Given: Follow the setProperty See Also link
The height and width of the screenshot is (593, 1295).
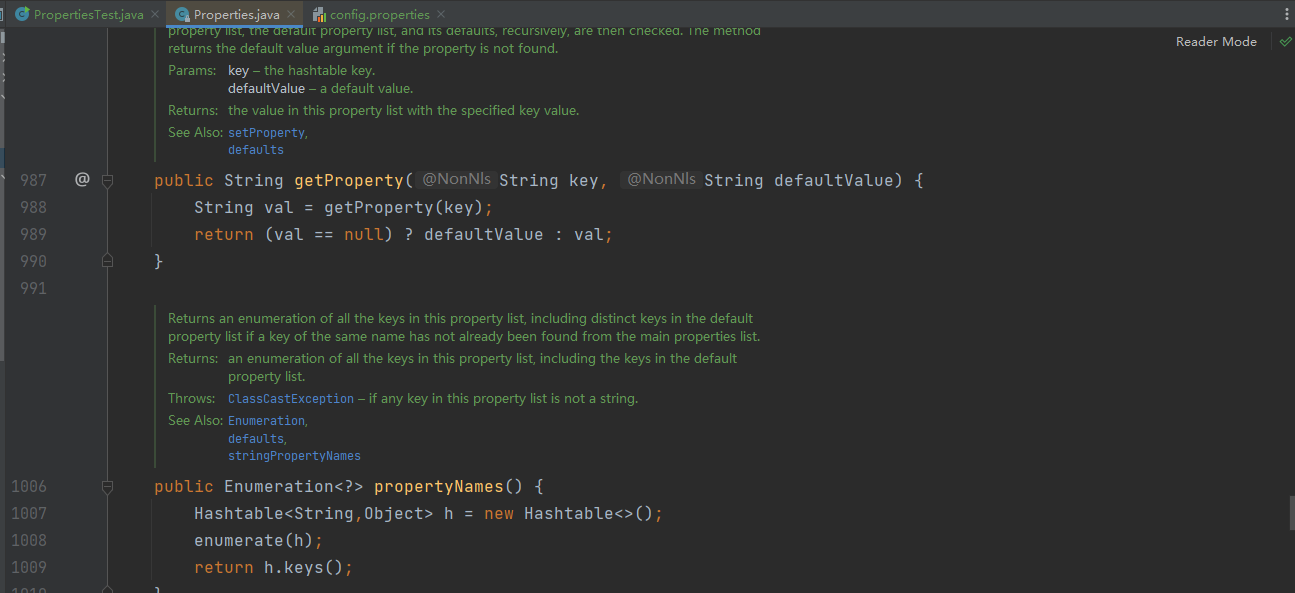Looking at the screenshot, I should (266, 133).
